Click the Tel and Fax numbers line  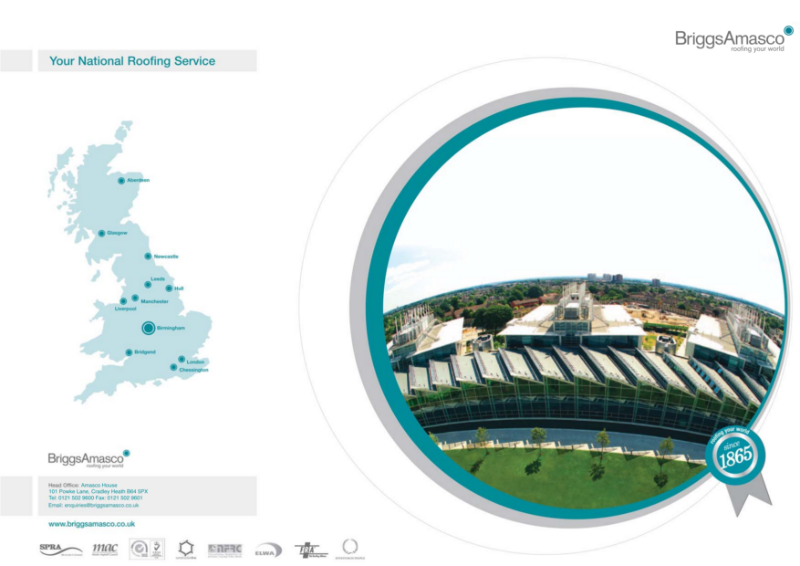coord(95,498)
